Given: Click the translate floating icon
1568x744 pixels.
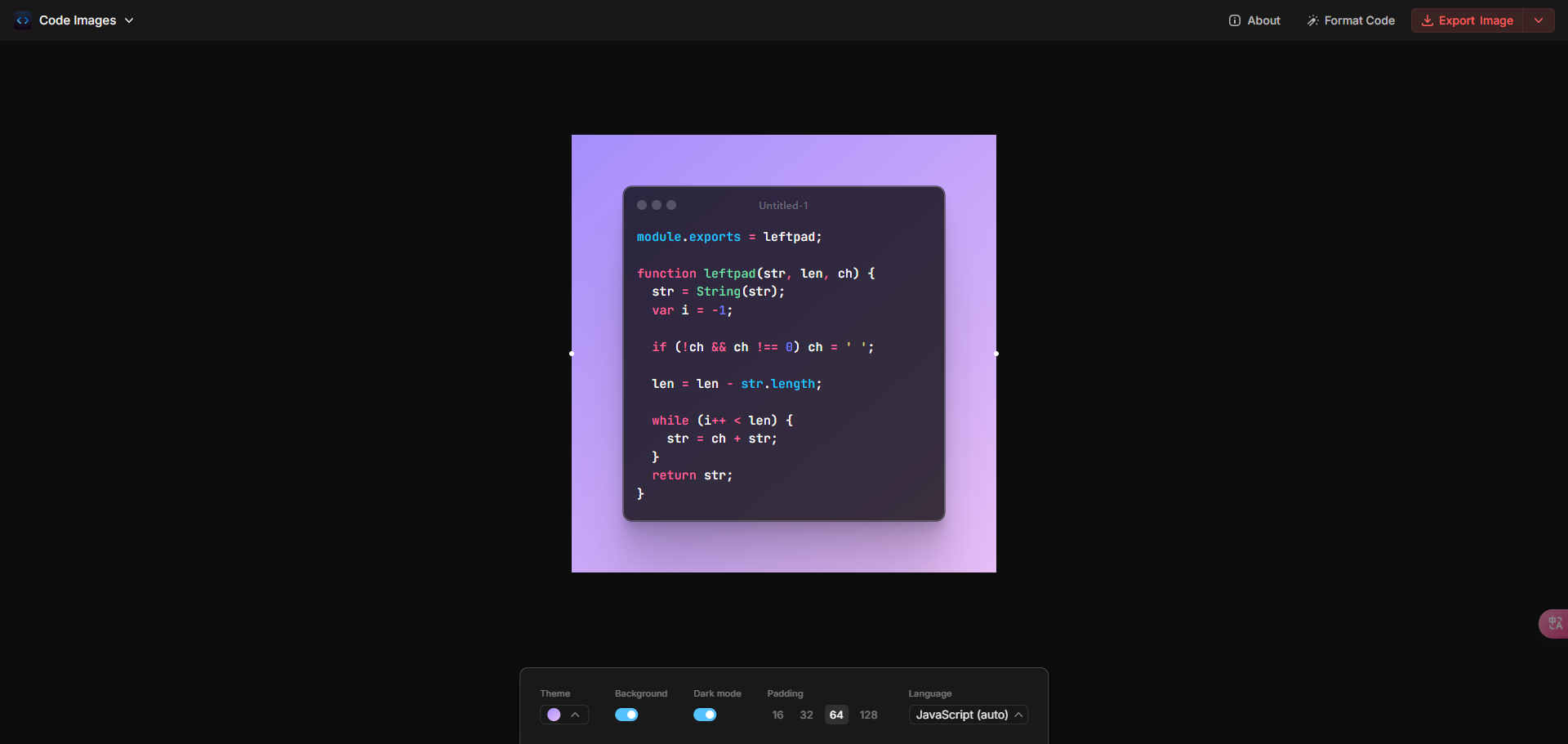Looking at the screenshot, I should coord(1554,624).
